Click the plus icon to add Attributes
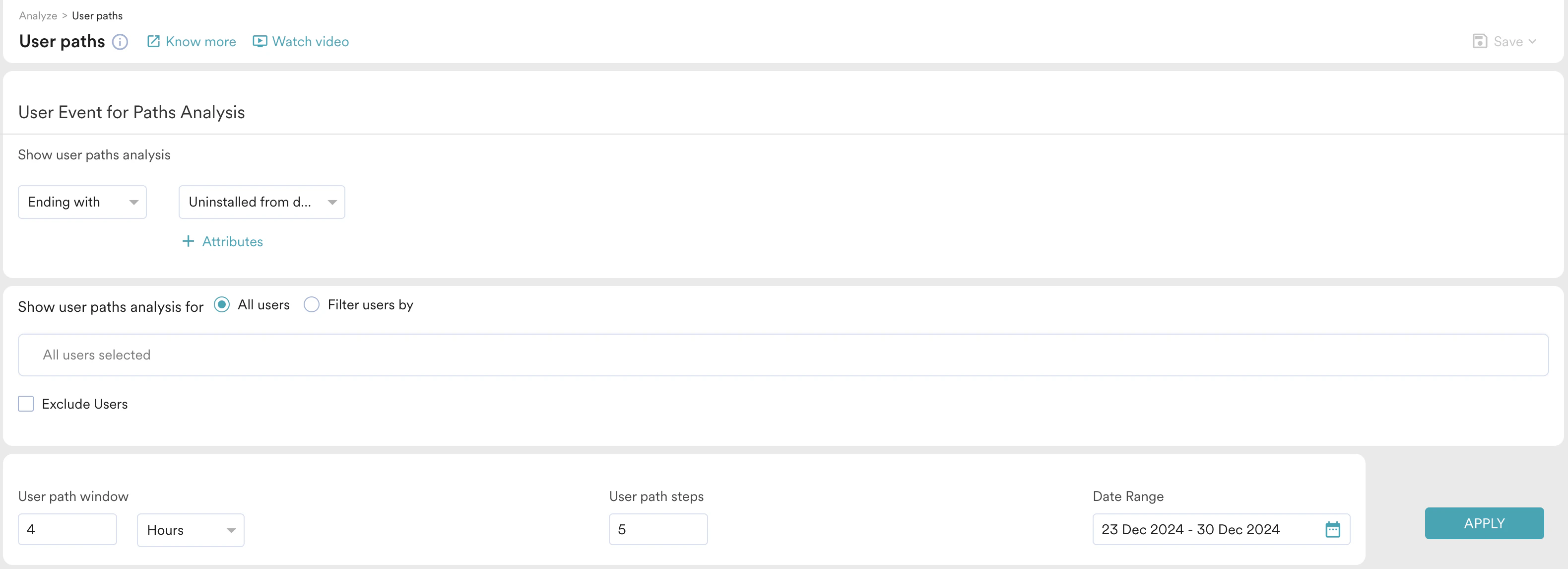 pyautogui.click(x=188, y=241)
